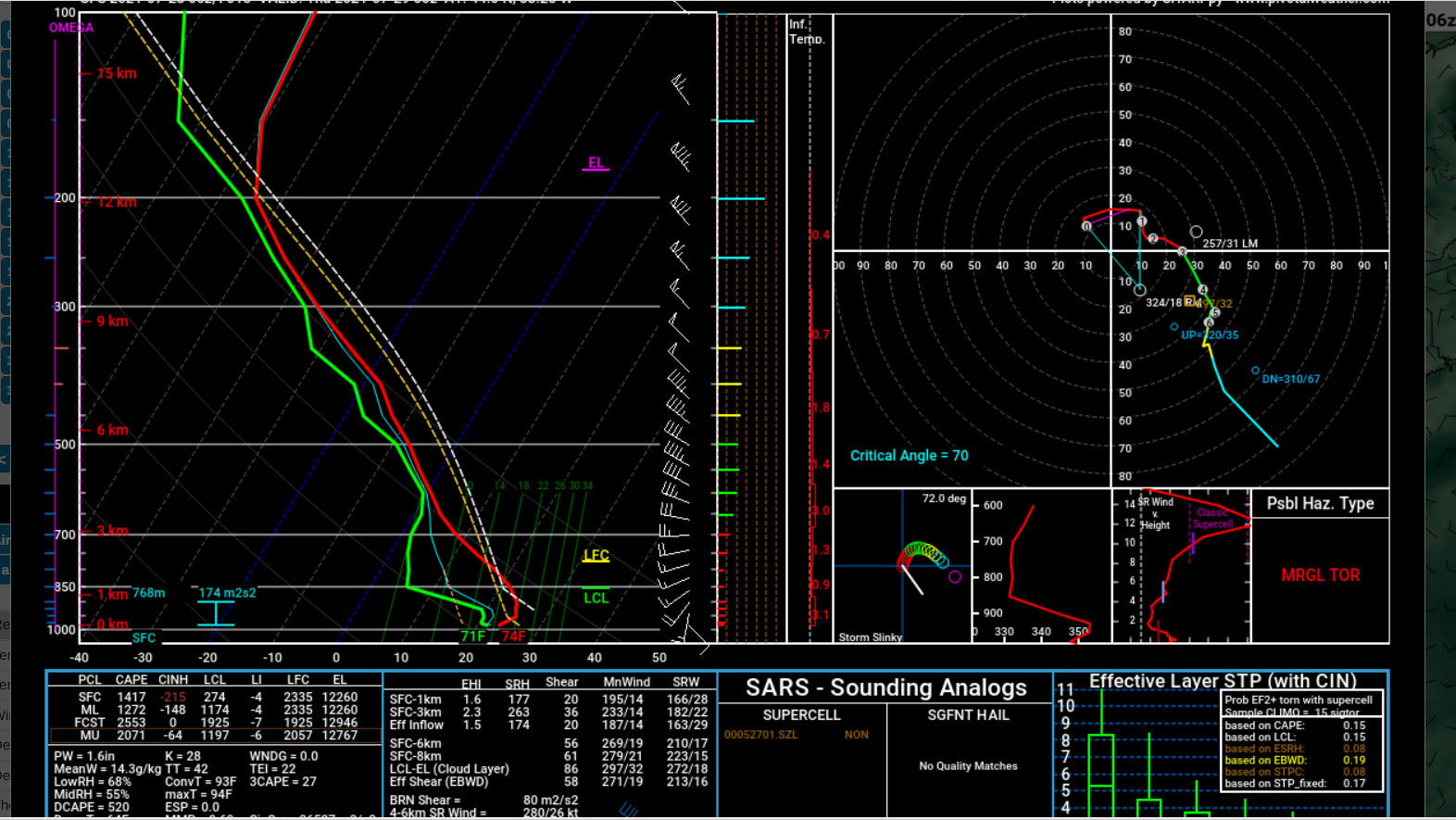Click the 257/31 LM storm motion label
Viewport: 1456px width, 820px height.
click(1230, 244)
